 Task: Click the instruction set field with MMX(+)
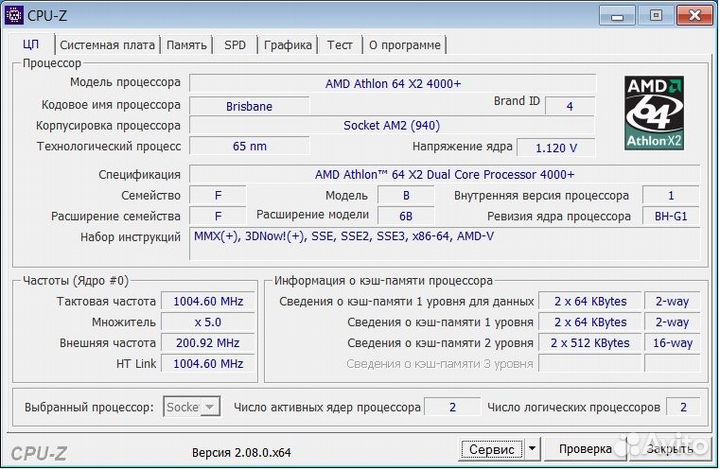tap(444, 244)
